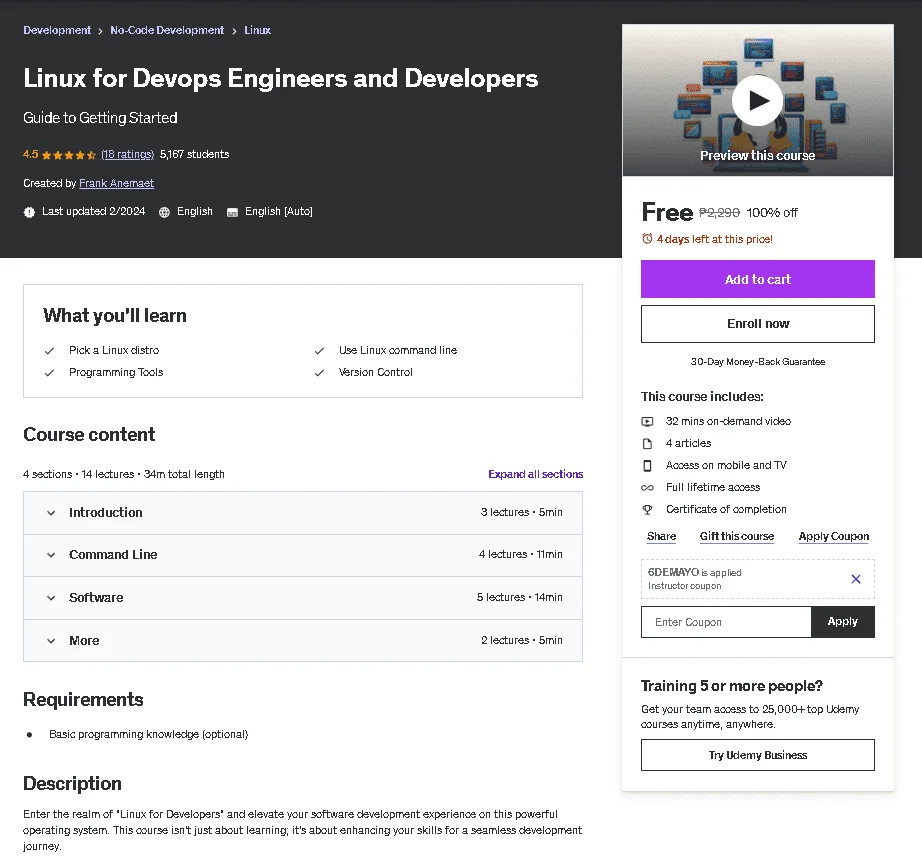Open the No-Code Development breadcrumb
922x857 pixels.
167,30
